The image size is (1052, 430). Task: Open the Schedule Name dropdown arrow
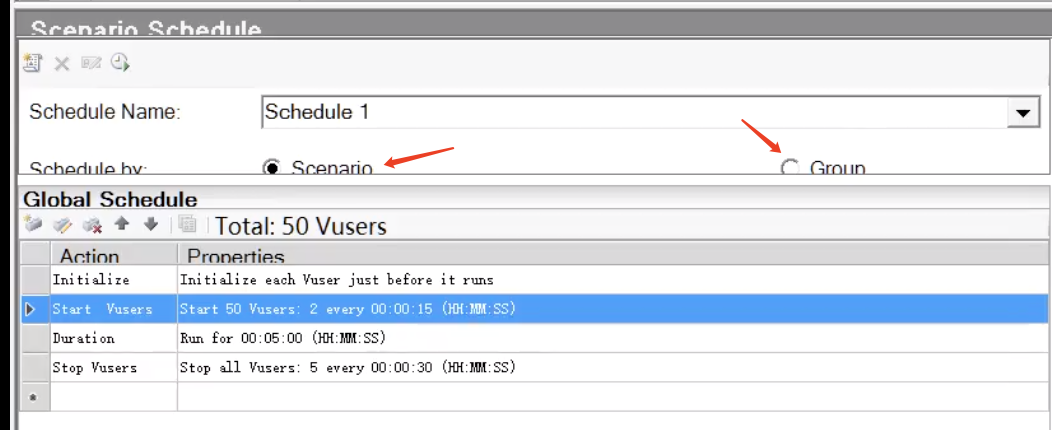tap(1023, 112)
